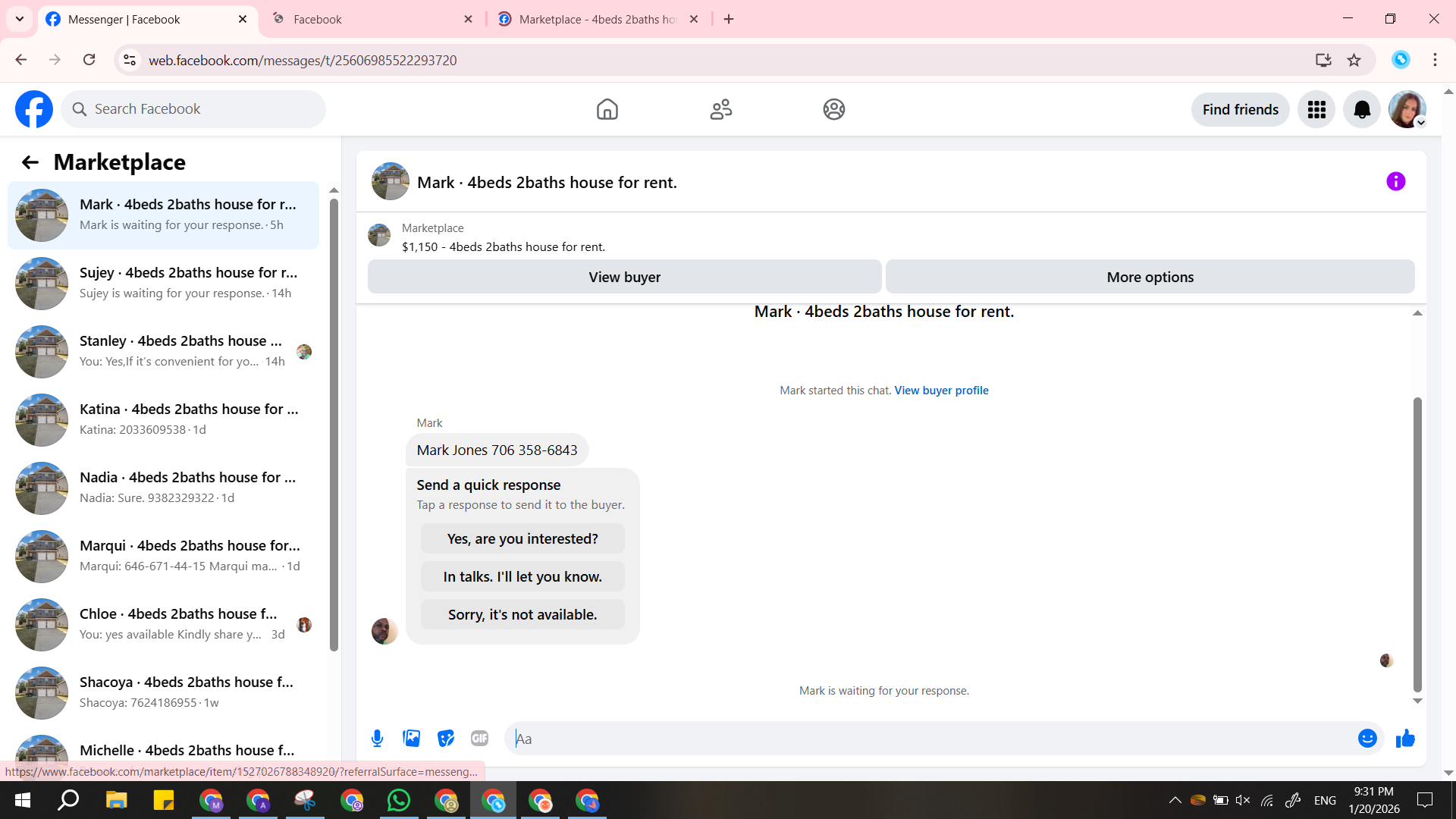The image size is (1456, 819).
Task: Bookmark this page with the star
Action: click(x=1354, y=60)
